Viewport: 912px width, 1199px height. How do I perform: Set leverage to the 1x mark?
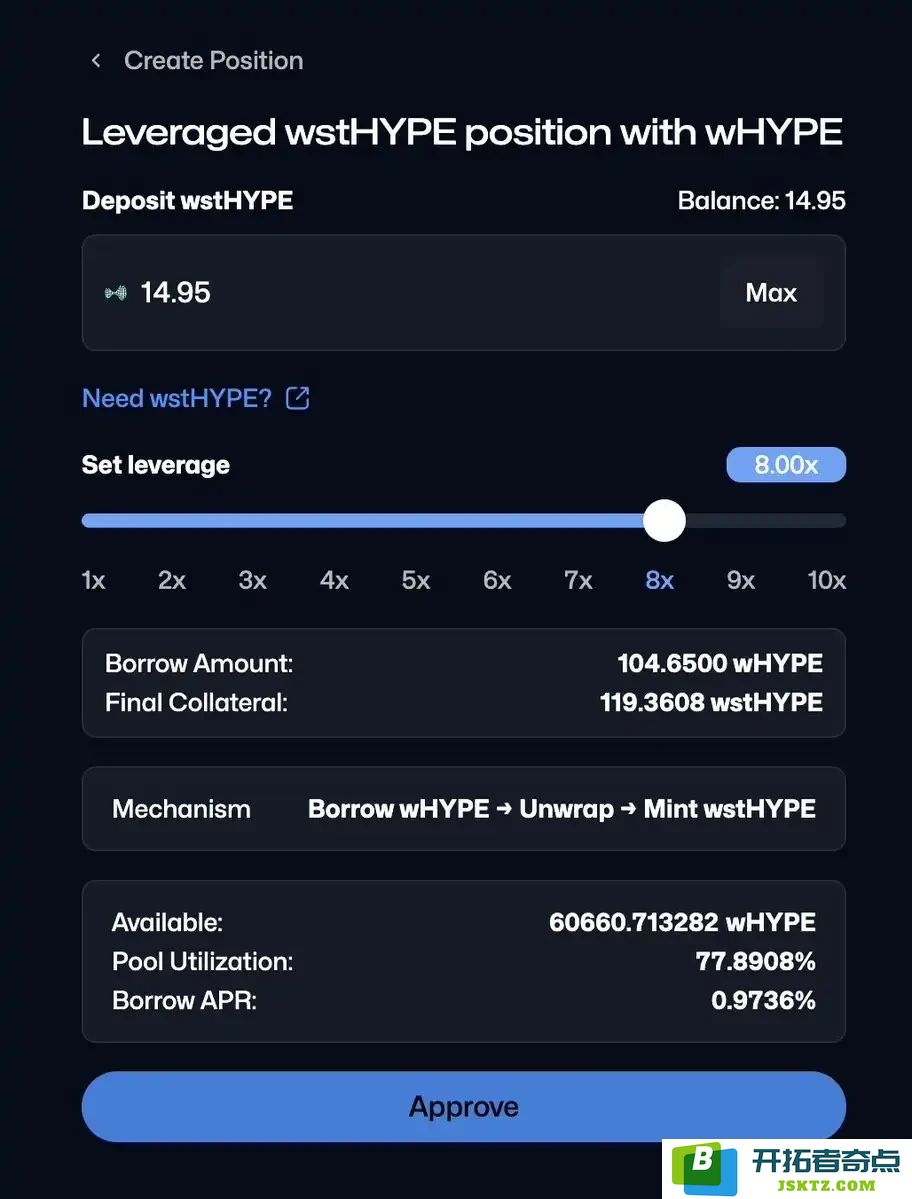click(x=93, y=580)
